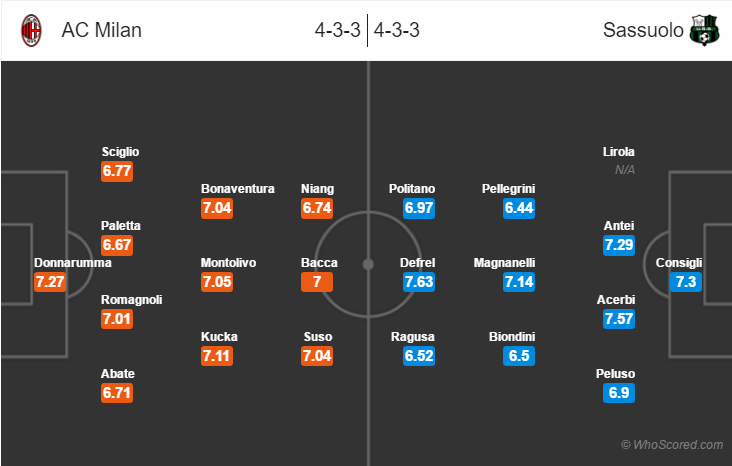Click Bacca's rating badge showing 7
Image resolution: width=732 pixels, height=466 pixels.
click(x=317, y=282)
